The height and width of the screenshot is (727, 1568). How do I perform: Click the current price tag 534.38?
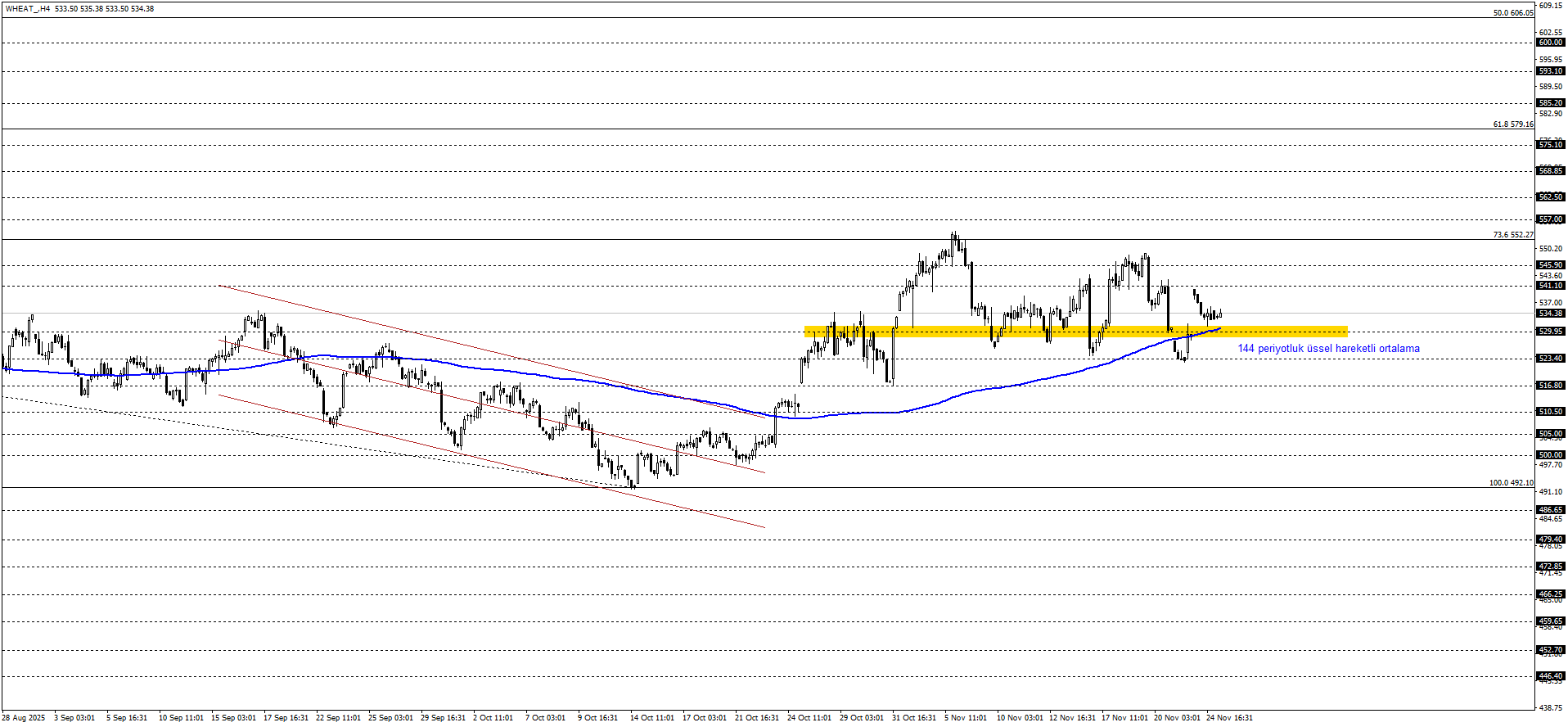pos(1550,314)
